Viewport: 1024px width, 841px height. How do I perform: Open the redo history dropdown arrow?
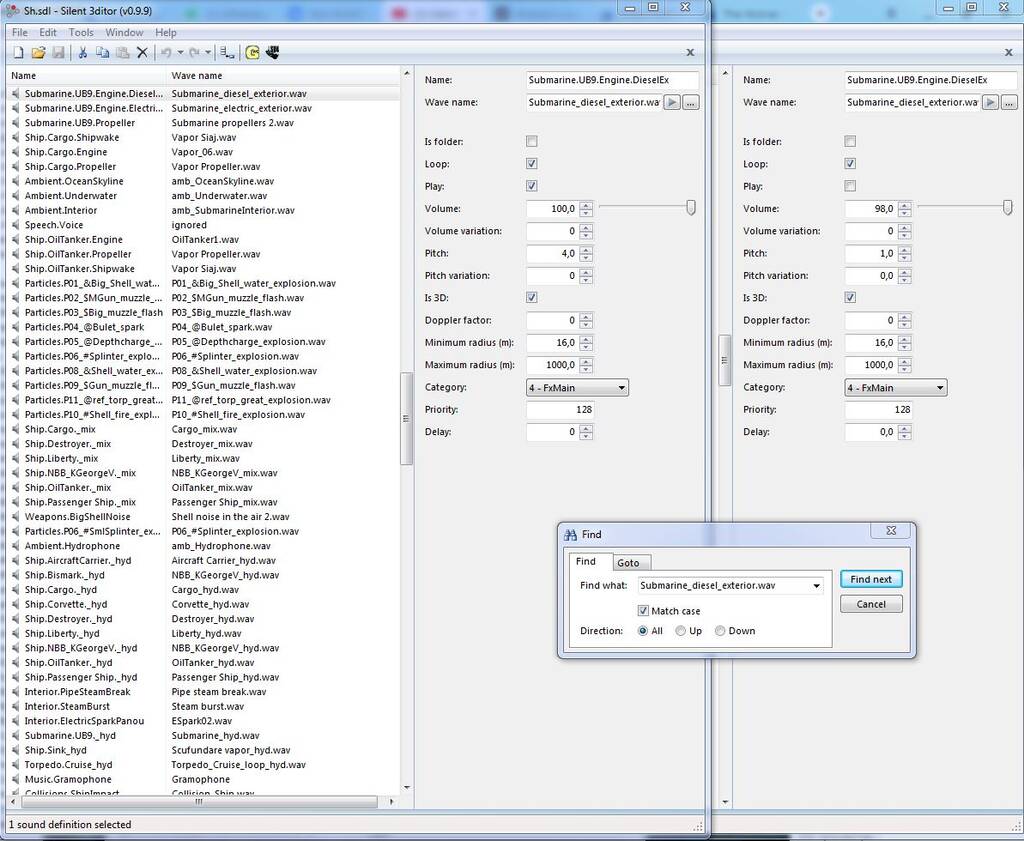pos(208,53)
